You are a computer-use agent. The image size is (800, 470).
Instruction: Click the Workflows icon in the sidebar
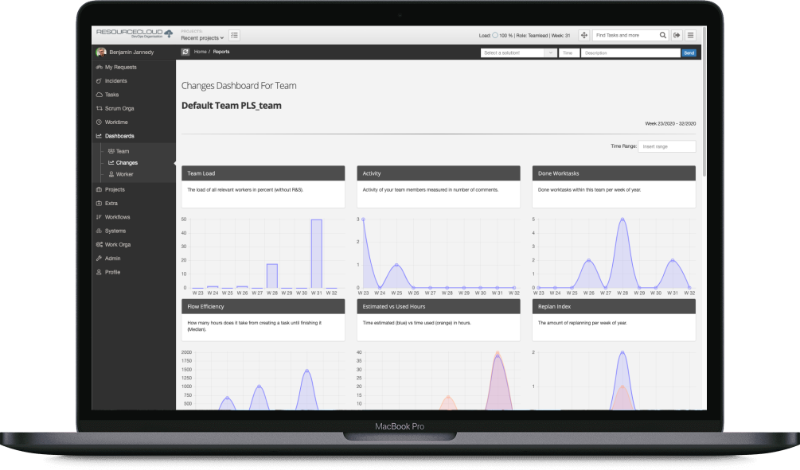click(x=99, y=217)
